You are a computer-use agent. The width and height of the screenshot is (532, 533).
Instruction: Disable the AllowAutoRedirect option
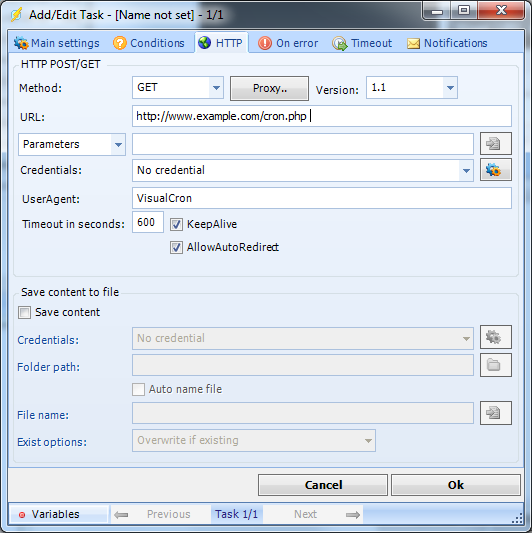coord(176,247)
